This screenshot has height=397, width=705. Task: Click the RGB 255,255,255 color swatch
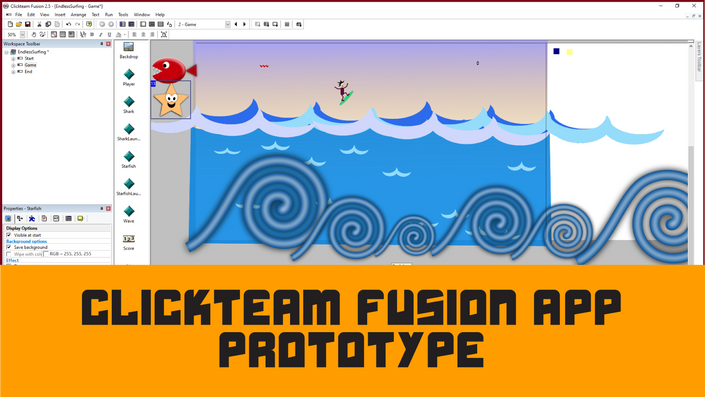click(46, 254)
